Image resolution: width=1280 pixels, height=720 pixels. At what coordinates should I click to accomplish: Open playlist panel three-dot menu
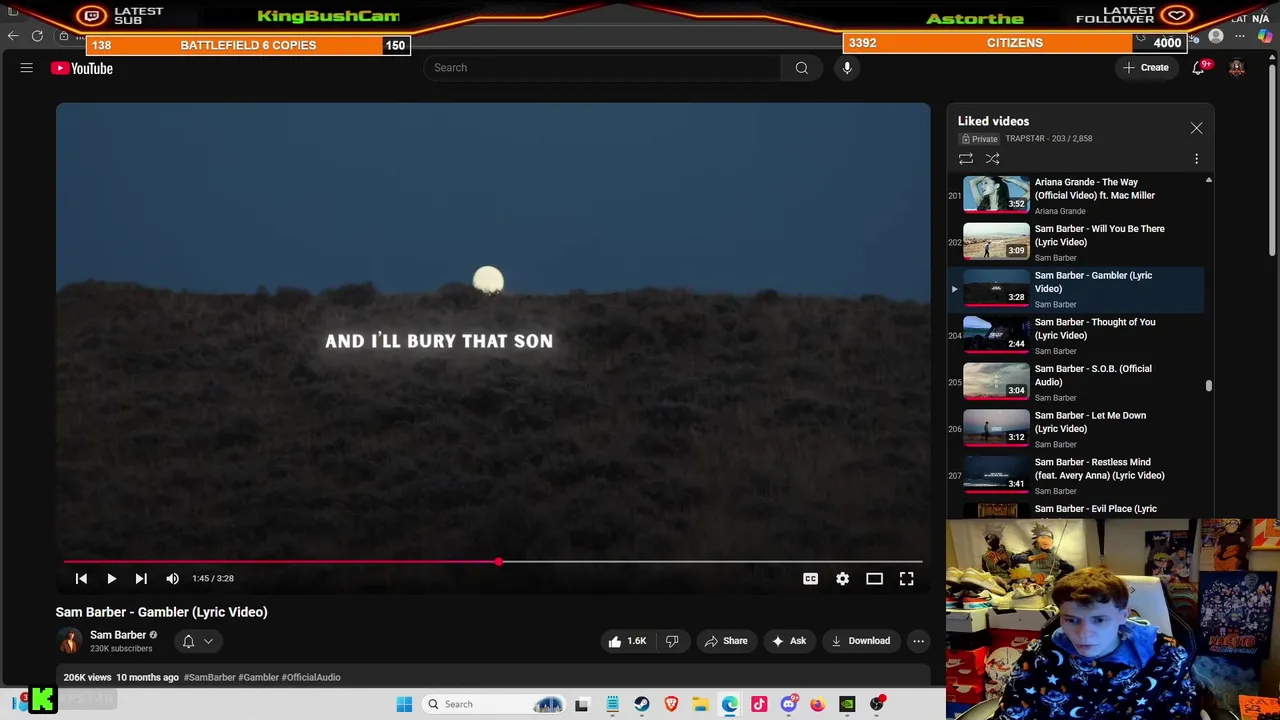[1196, 158]
